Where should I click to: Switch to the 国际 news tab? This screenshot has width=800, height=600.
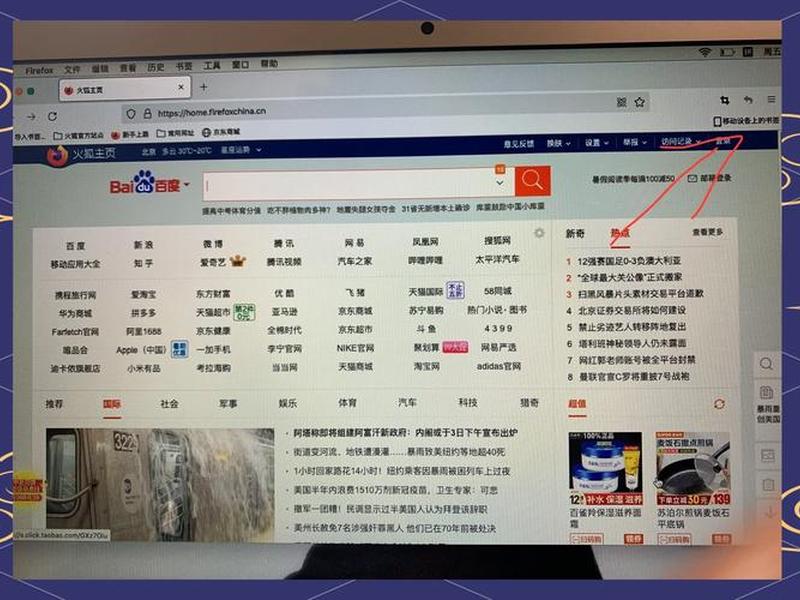click(x=112, y=404)
